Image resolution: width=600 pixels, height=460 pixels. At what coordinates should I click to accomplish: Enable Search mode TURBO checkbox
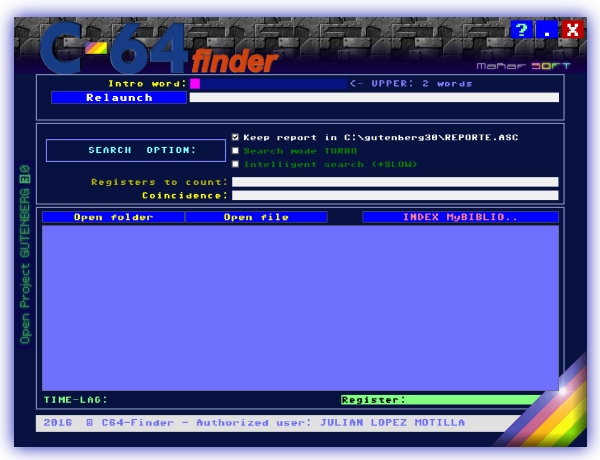click(x=235, y=151)
